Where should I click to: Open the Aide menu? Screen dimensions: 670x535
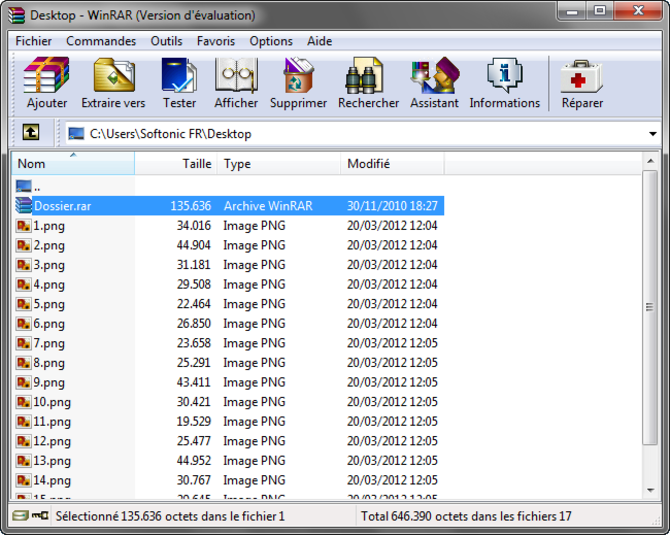(x=319, y=41)
